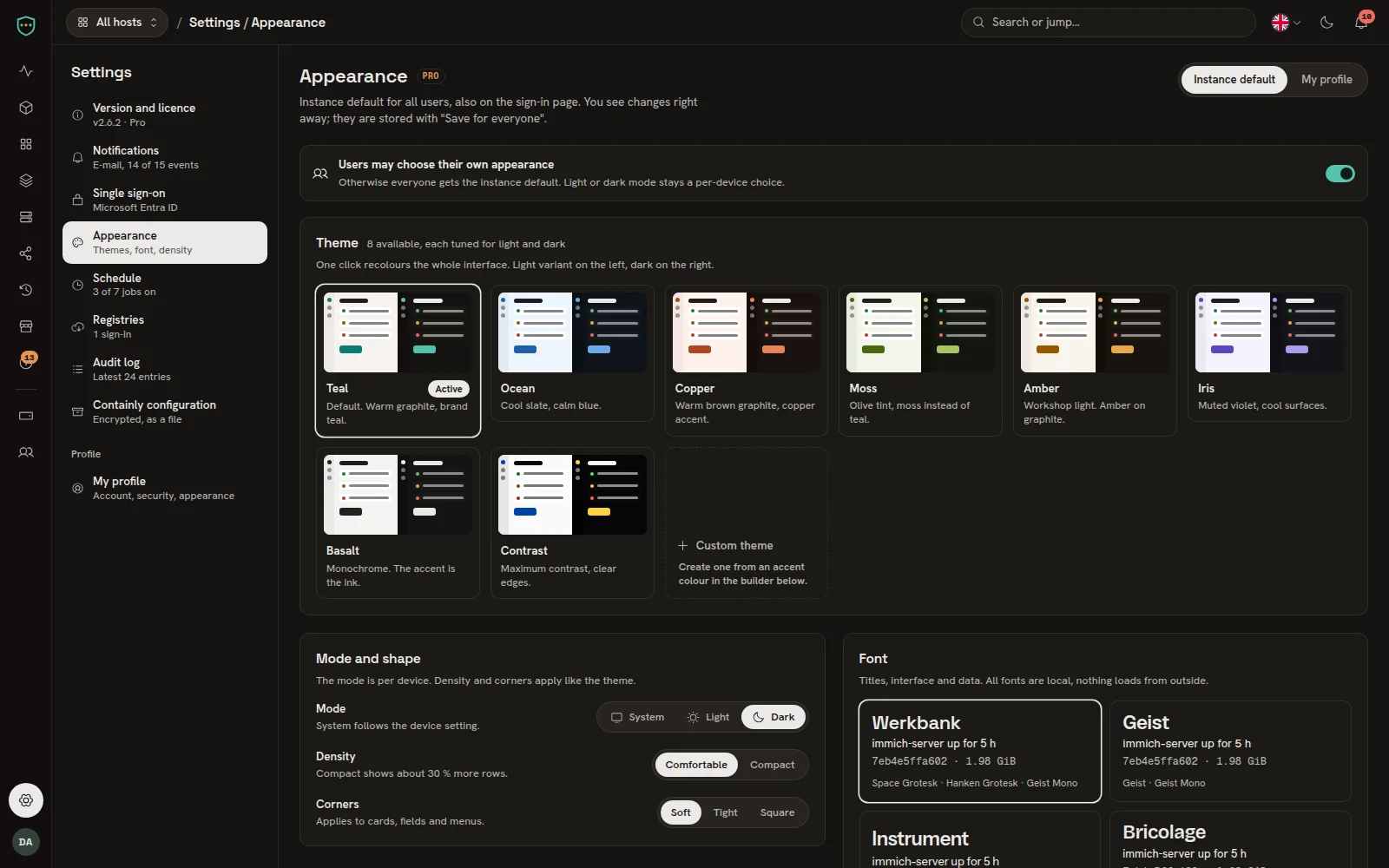Click the dark mode moon icon in top bar
This screenshot has width=1389, height=868.
(x=1326, y=23)
